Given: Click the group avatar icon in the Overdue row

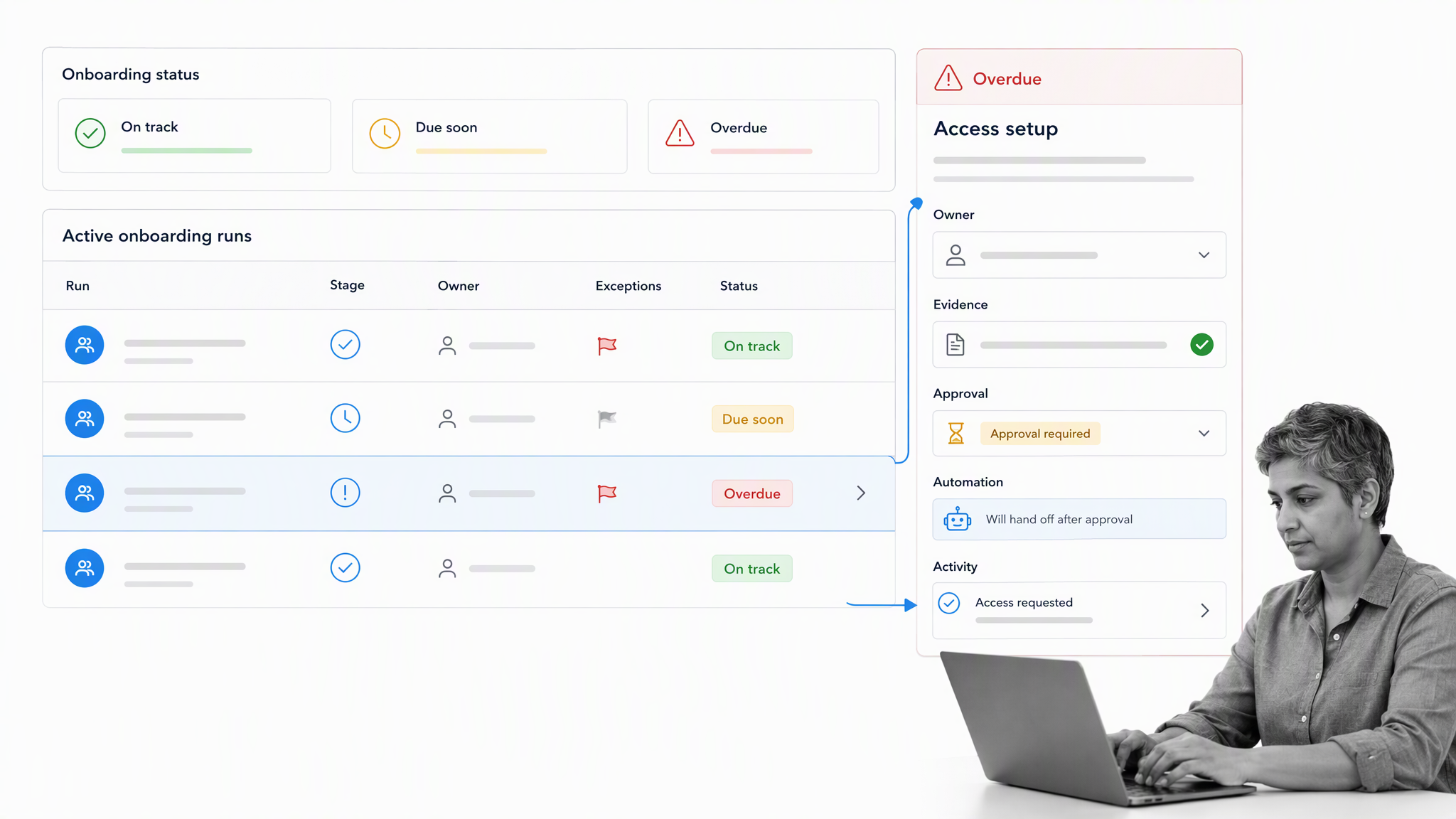Looking at the screenshot, I should (x=85, y=493).
